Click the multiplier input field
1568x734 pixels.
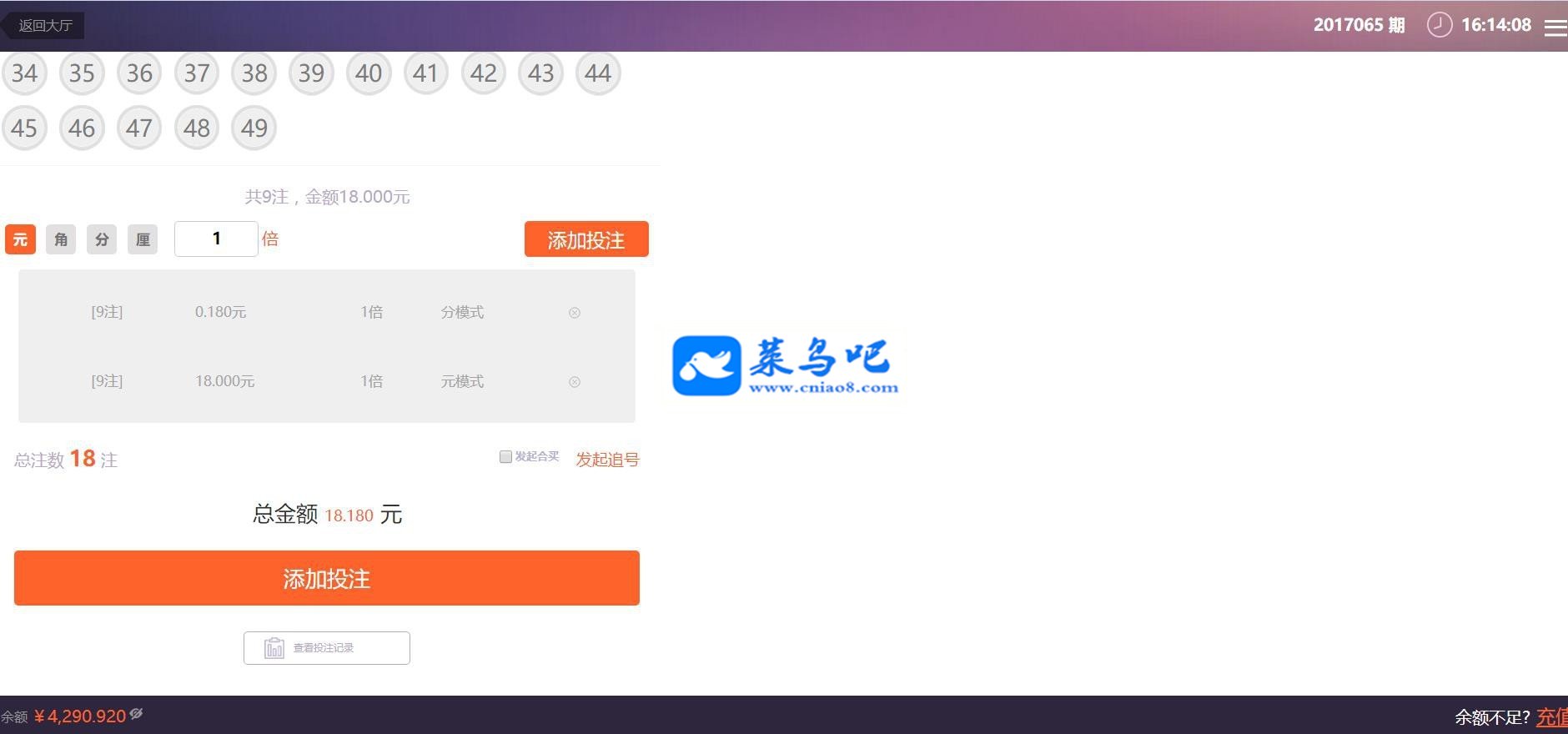216,239
